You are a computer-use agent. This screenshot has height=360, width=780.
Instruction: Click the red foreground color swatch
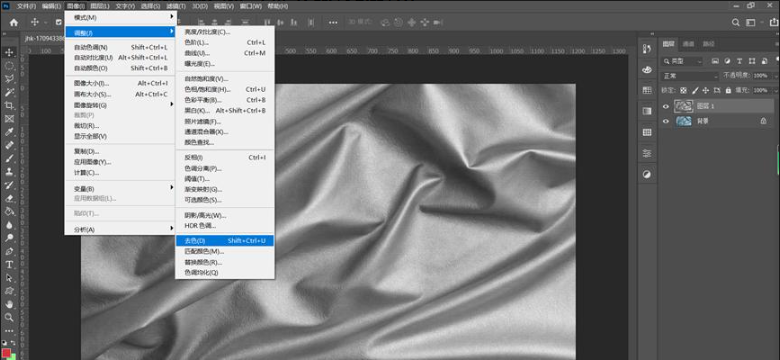[x=6, y=353]
